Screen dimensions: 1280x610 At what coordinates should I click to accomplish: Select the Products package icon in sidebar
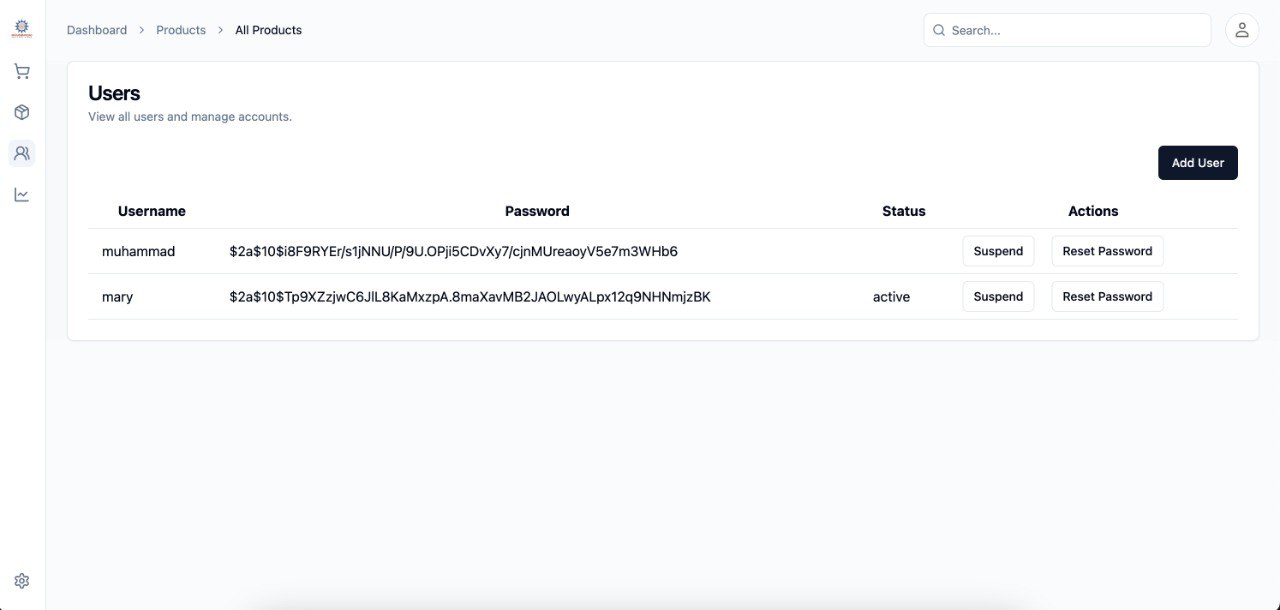click(21, 112)
